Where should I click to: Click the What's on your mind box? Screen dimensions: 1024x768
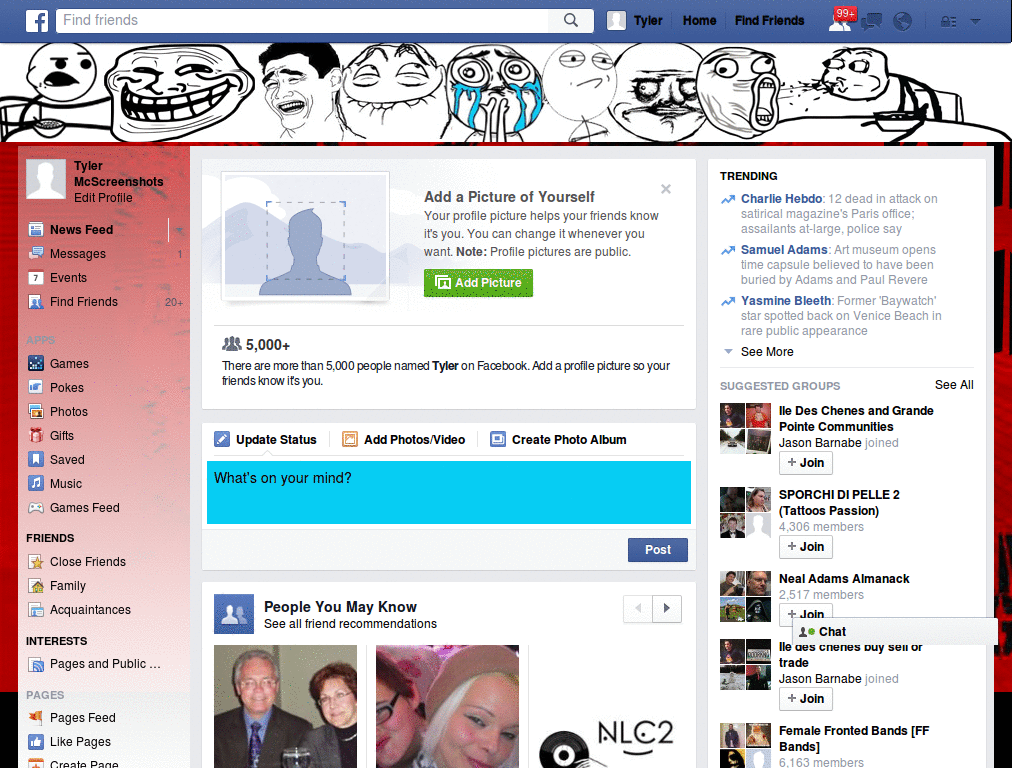[x=449, y=492]
